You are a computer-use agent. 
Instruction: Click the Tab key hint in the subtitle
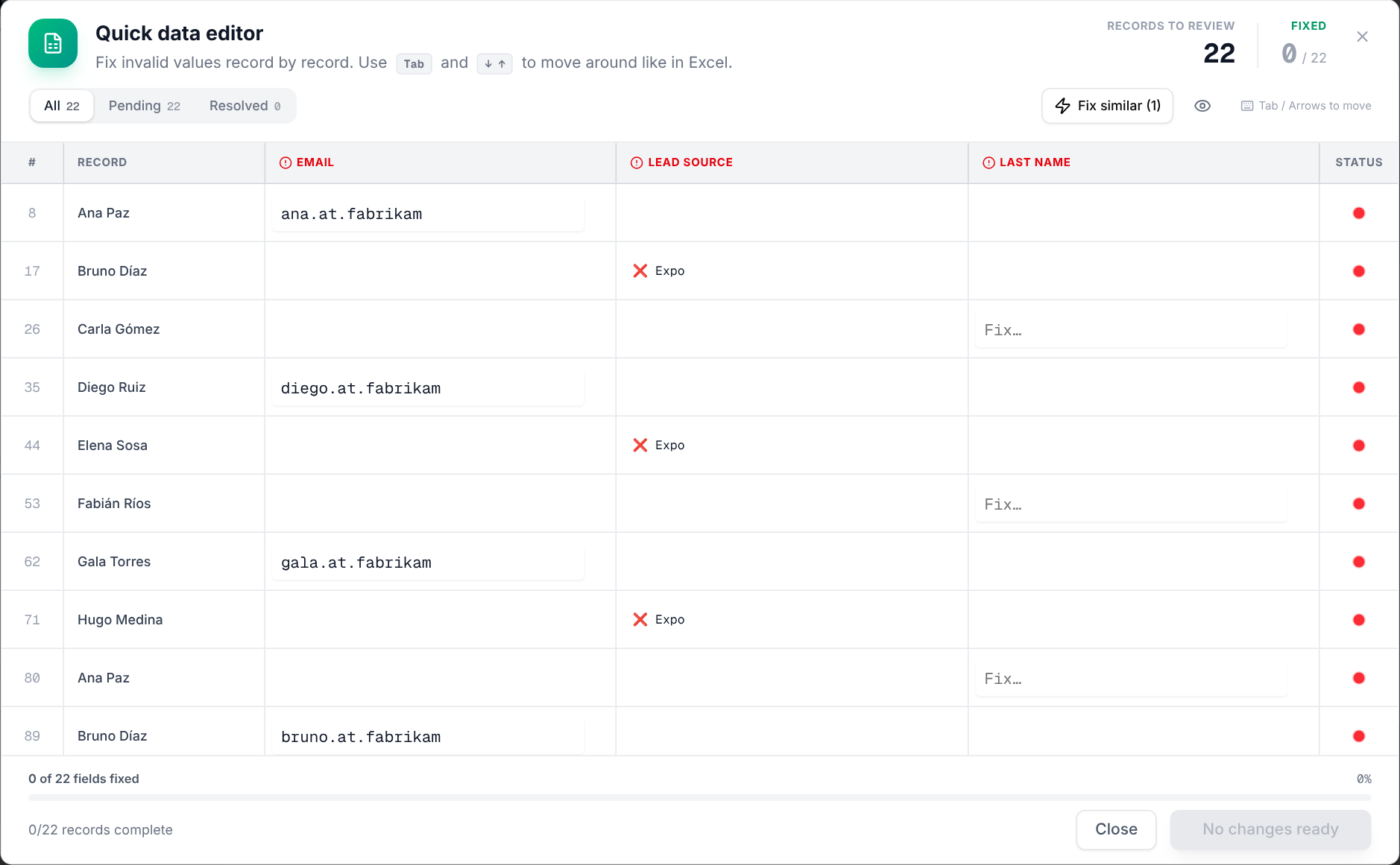(414, 64)
